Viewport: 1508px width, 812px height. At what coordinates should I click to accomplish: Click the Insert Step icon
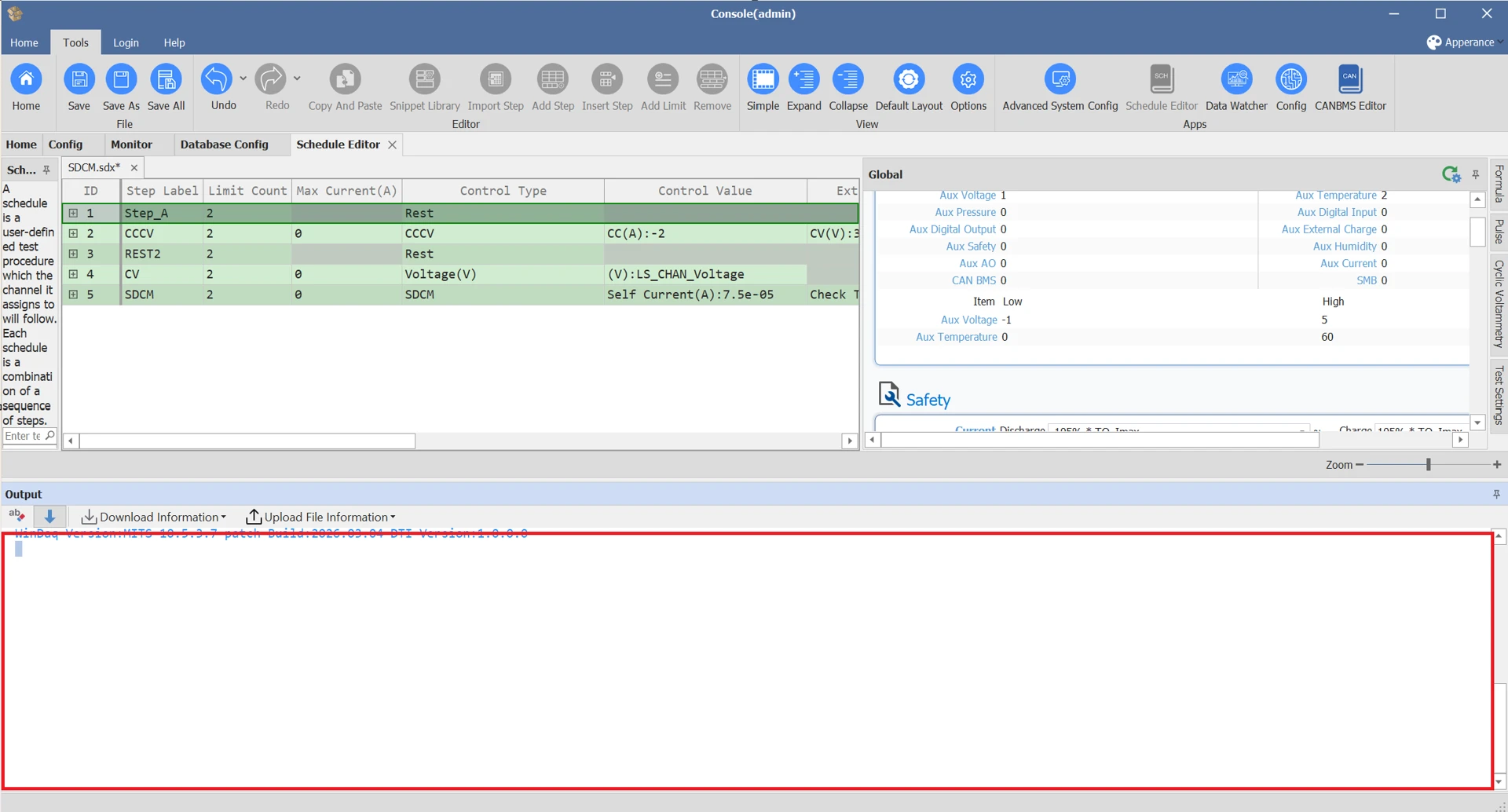(607, 79)
